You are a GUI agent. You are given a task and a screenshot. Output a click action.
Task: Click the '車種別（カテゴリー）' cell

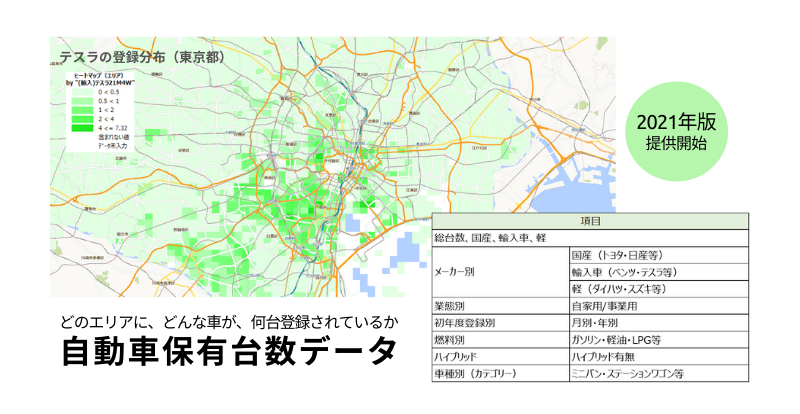(x=501, y=374)
